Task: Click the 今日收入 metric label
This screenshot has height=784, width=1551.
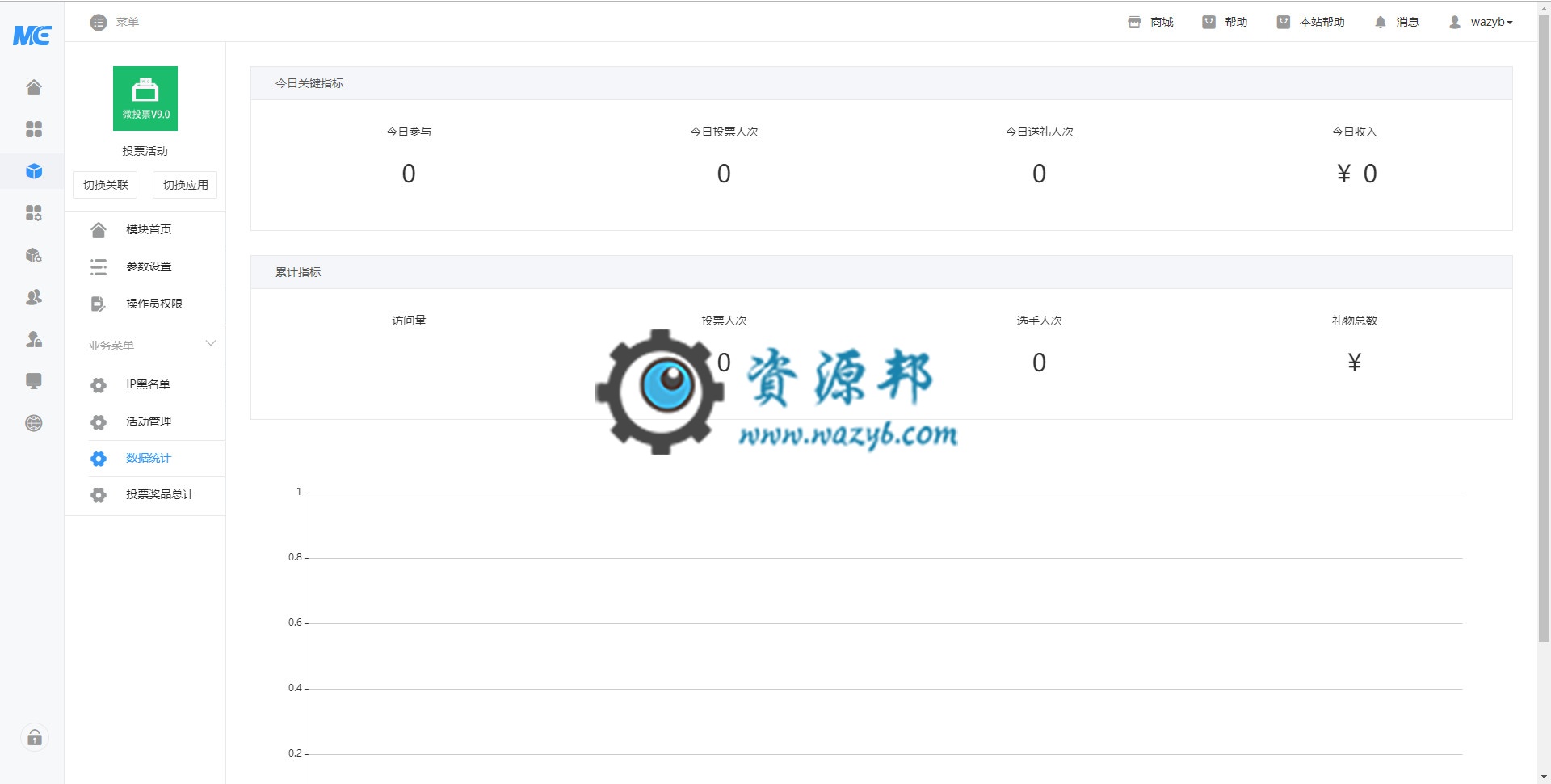Action: (x=1355, y=132)
